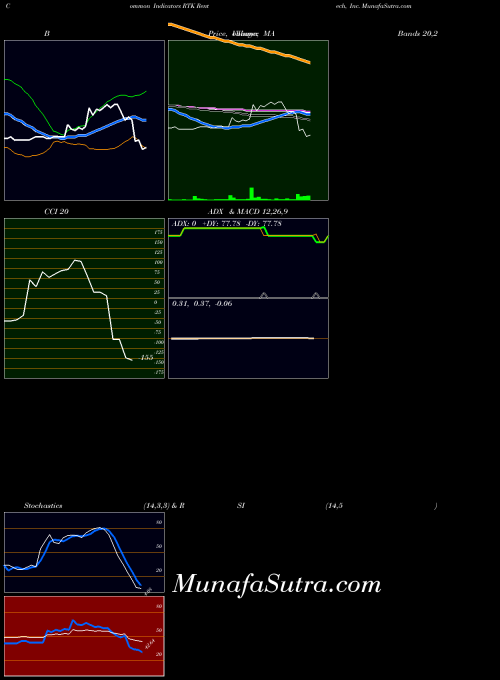This screenshot has width=500, height=680.
Task: Click the Stochastics 50 level label
Action: coord(159,546)
